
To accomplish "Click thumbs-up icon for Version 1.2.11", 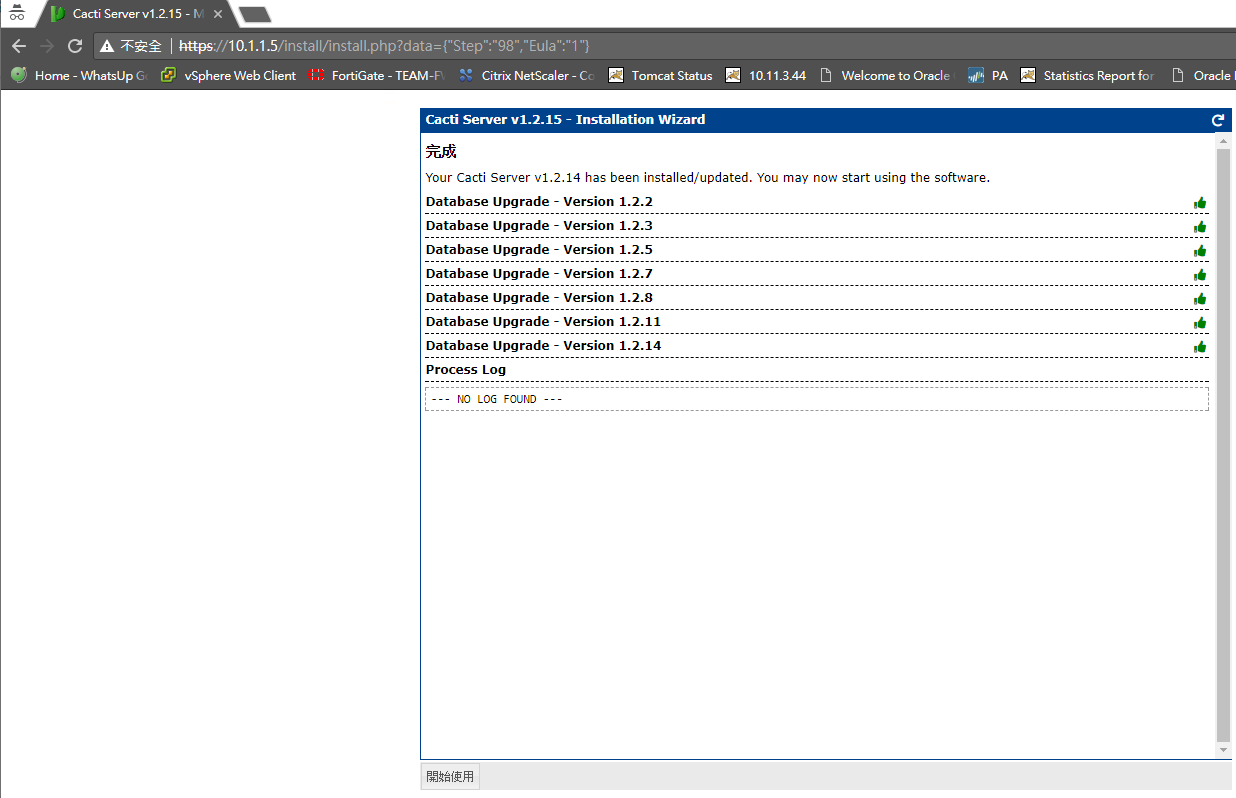I will (1200, 323).
